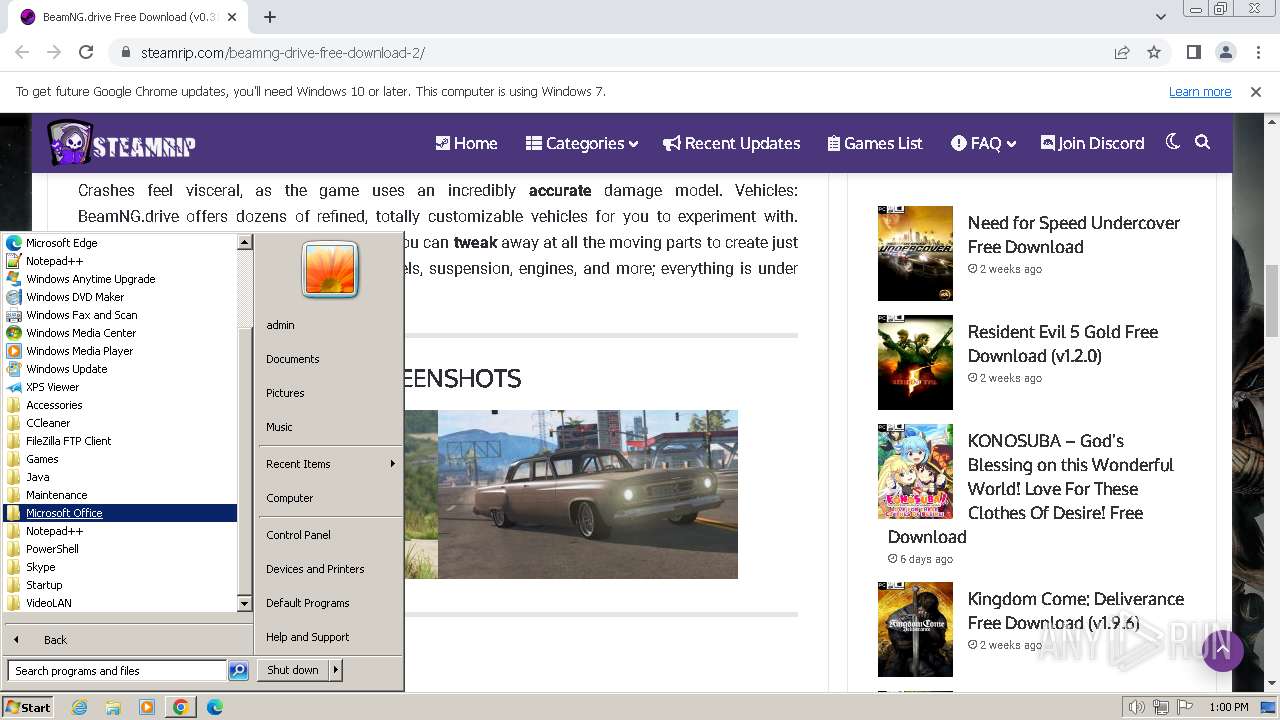Expand the Games folder

pyautogui.click(x=120, y=459)
